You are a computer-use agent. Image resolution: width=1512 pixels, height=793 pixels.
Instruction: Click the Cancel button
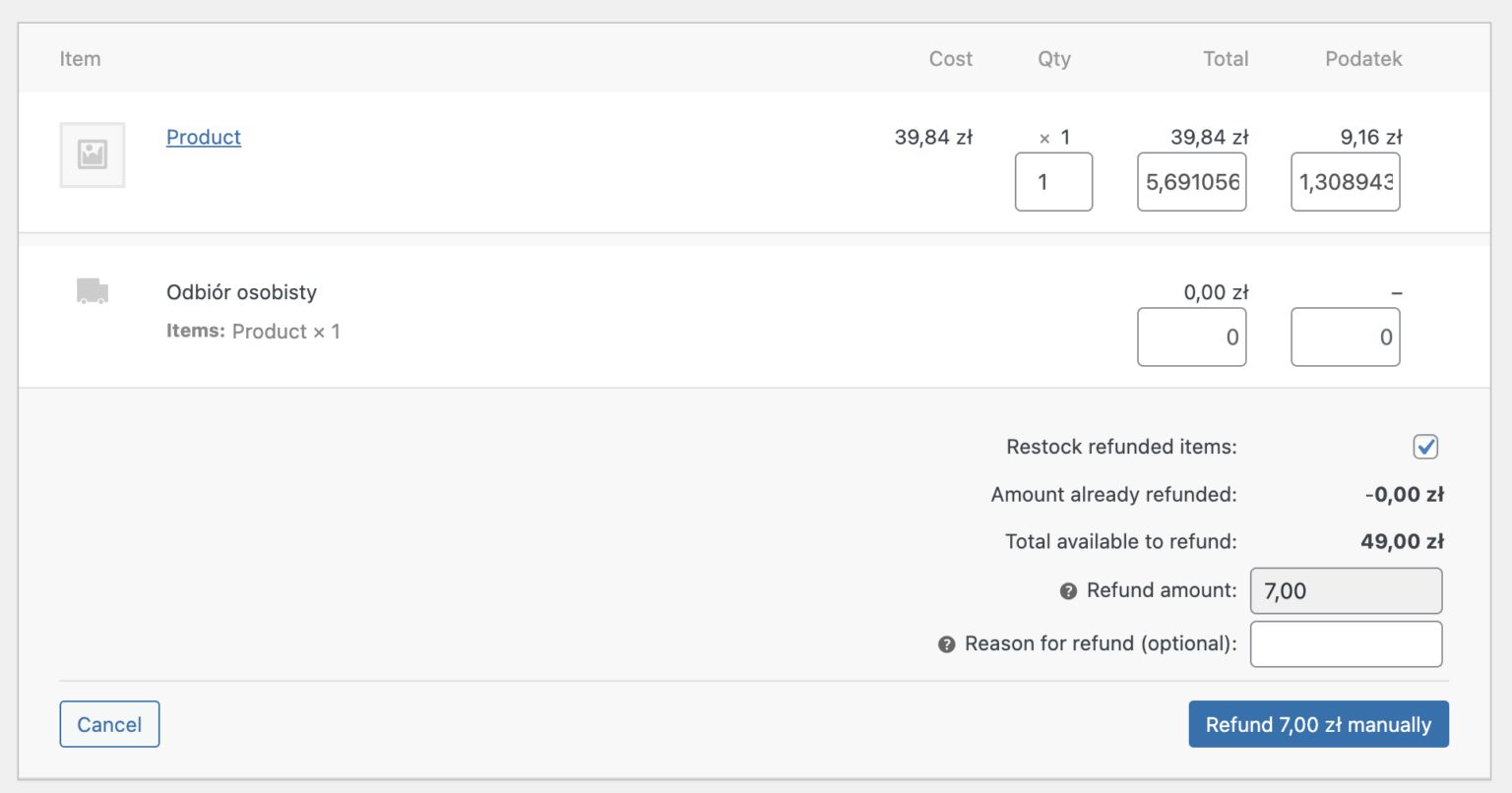(x=109, y=723)
